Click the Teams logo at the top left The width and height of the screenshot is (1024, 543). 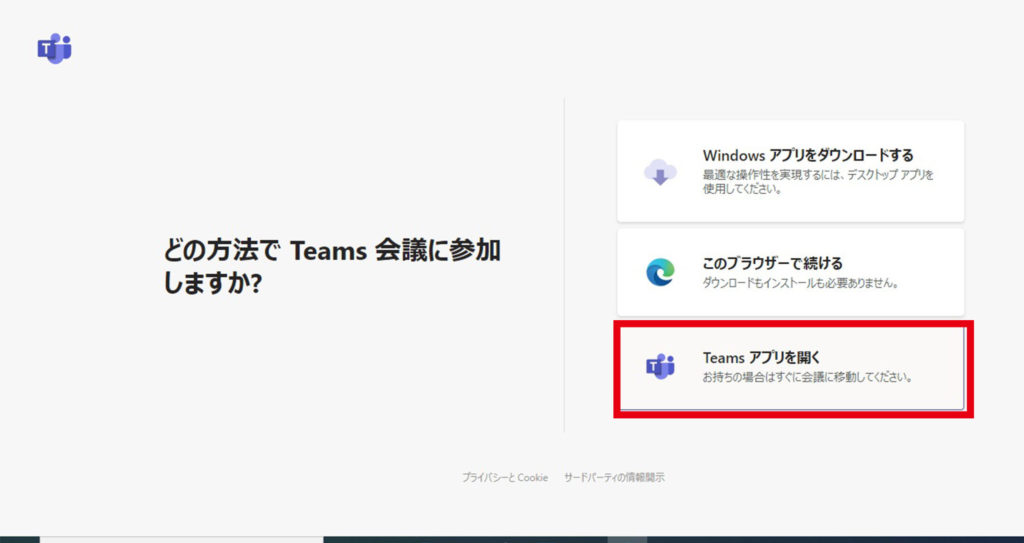point(54,48)
